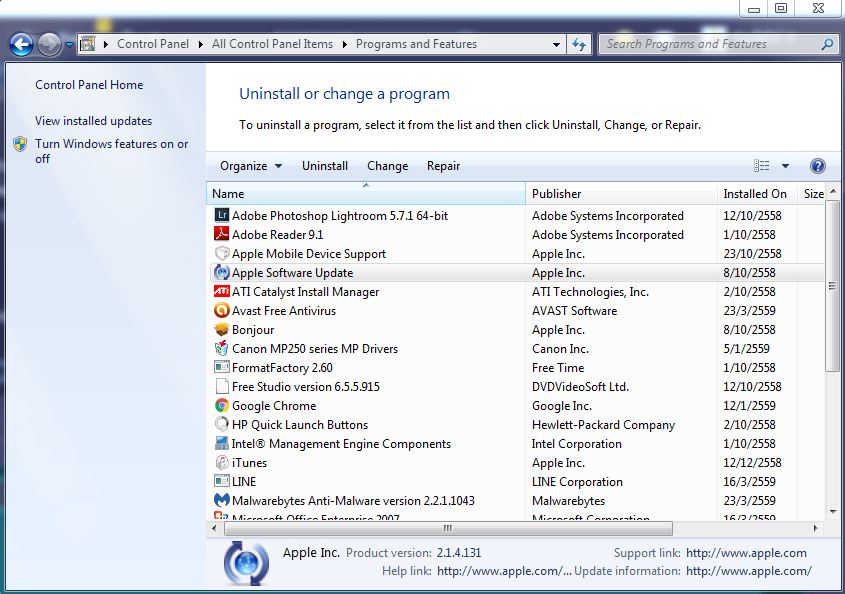The image size is (845, 594).
Task: Click the FormatFactory 2.60 icon
Action: click(x=221, y=368)
